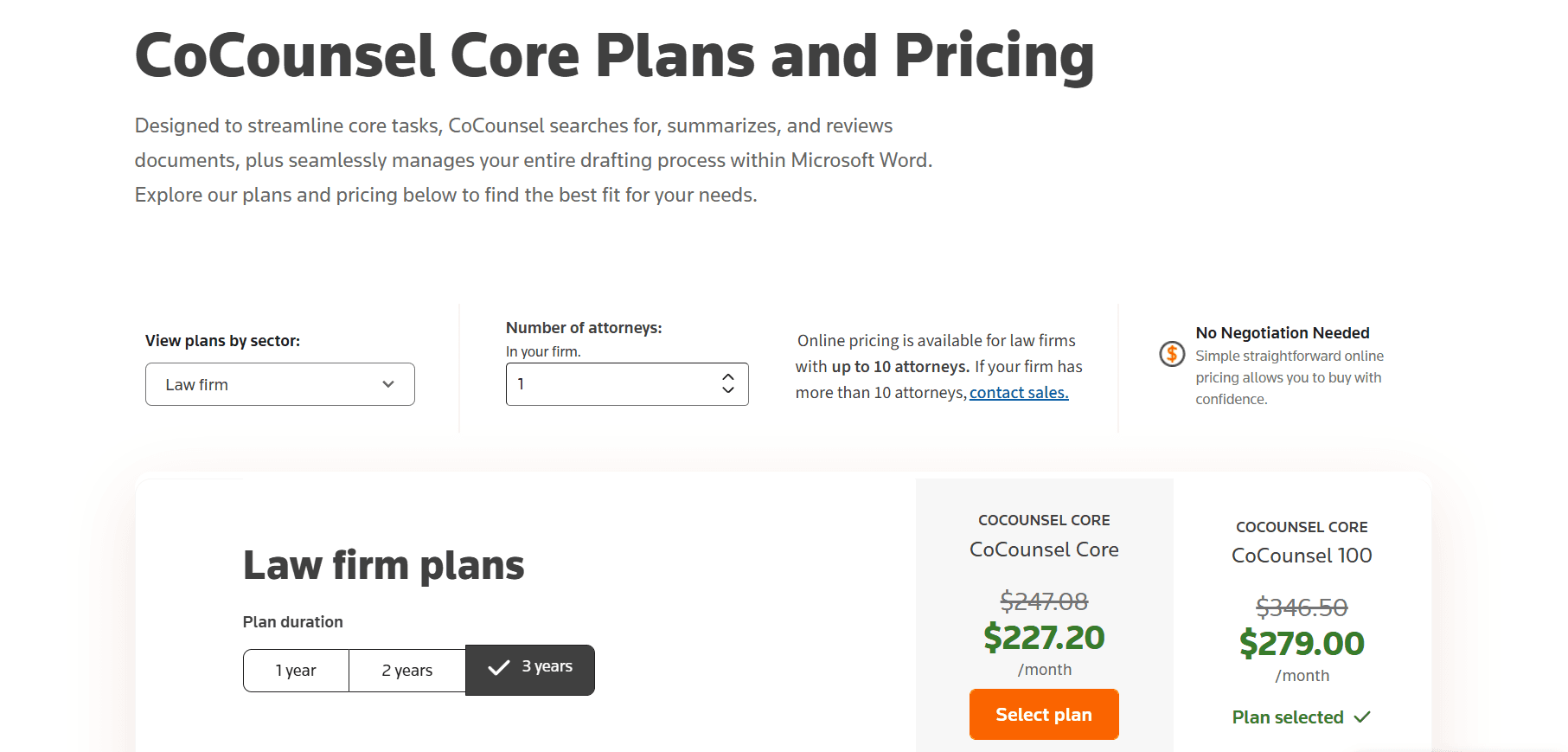Click the Plan selected label
The image size is (1568, 752).
pyautogui.click(x=1288, y=717)
